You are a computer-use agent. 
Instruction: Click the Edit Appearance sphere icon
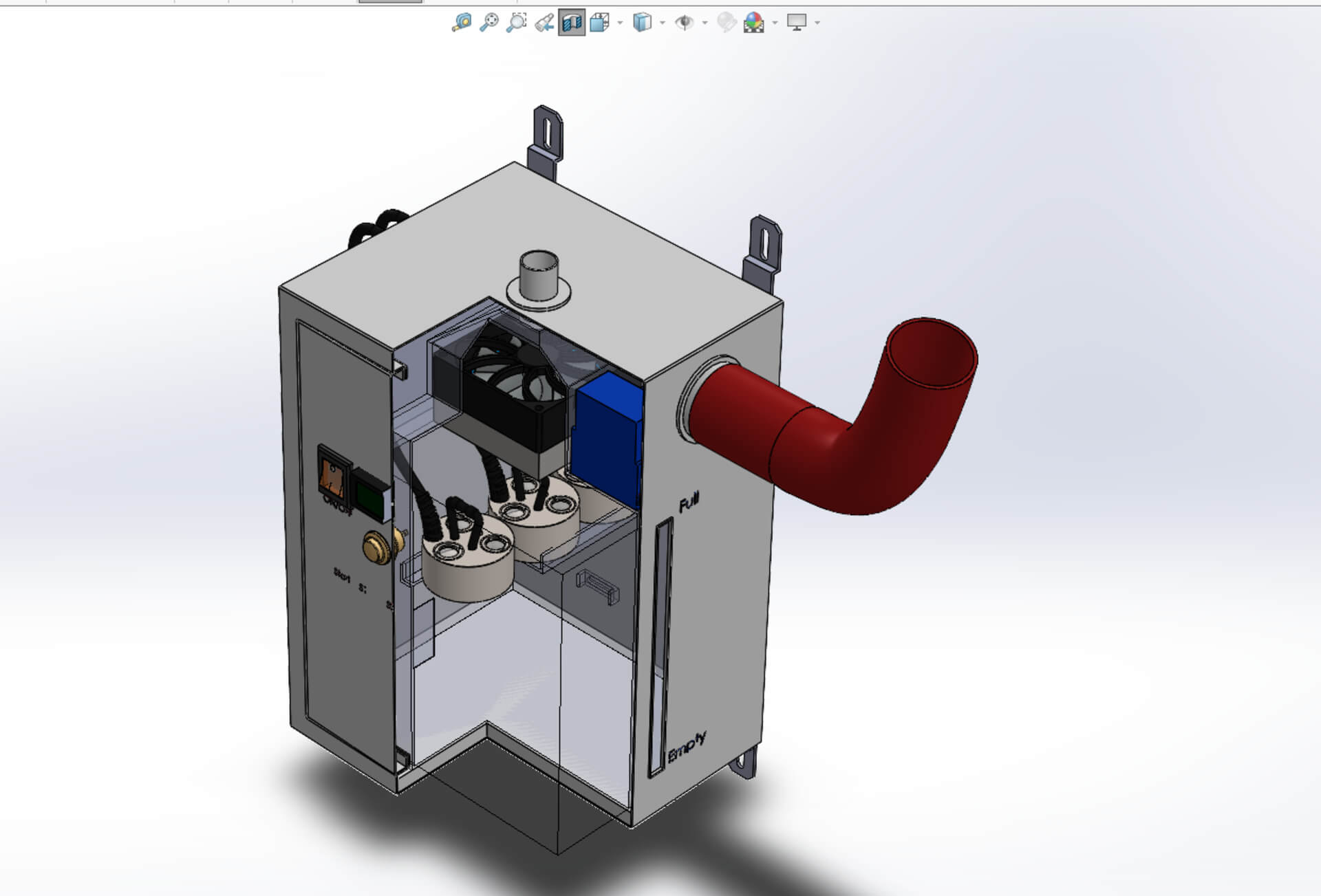[726, 23]
